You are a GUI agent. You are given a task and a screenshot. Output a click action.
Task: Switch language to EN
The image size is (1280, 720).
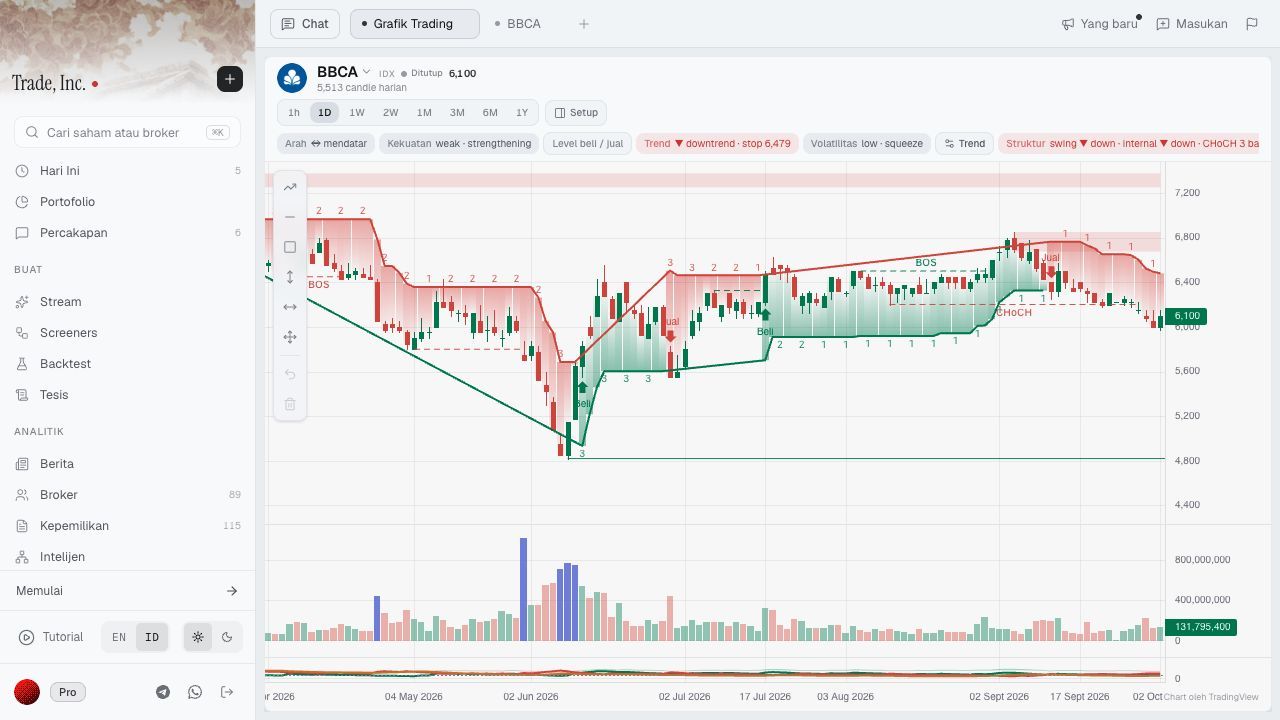point(119,637)
